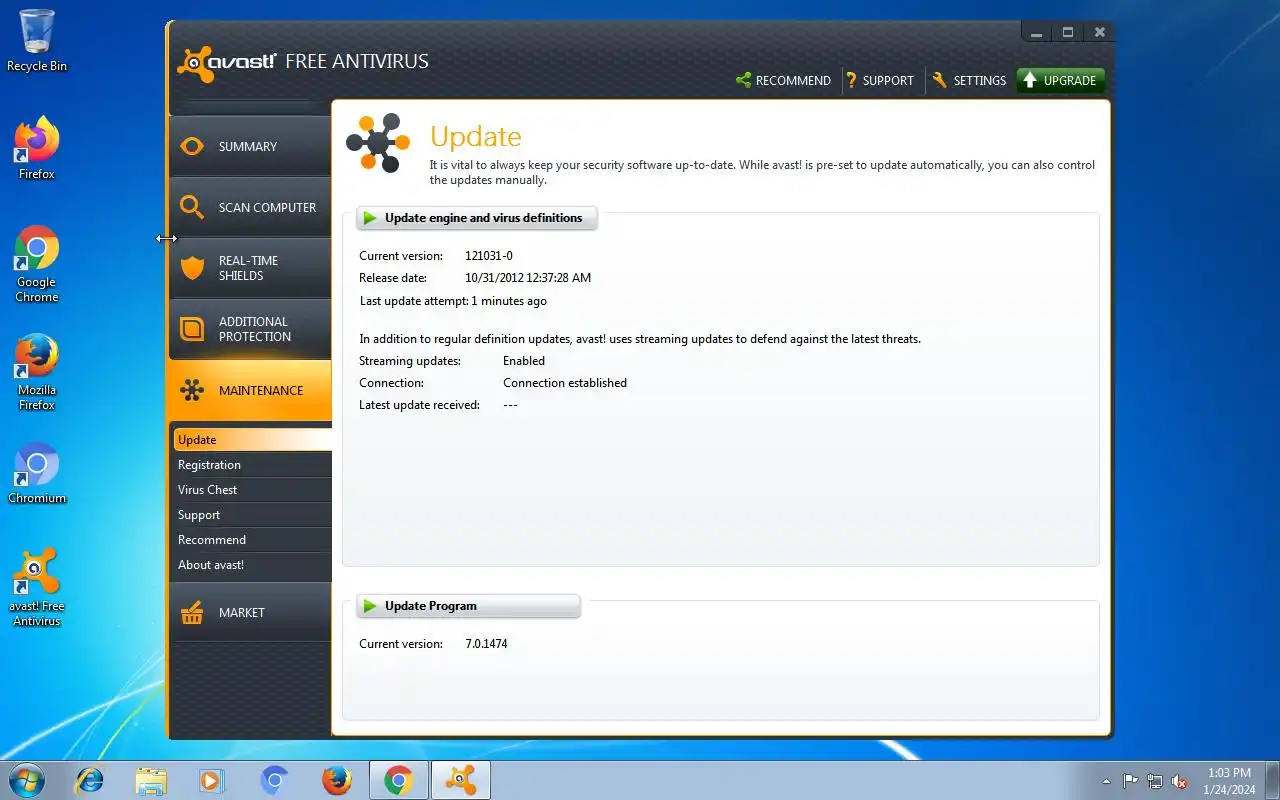Click the Settings wrench icon
This screenshot has width=1280, height=800.
[939, 80]
